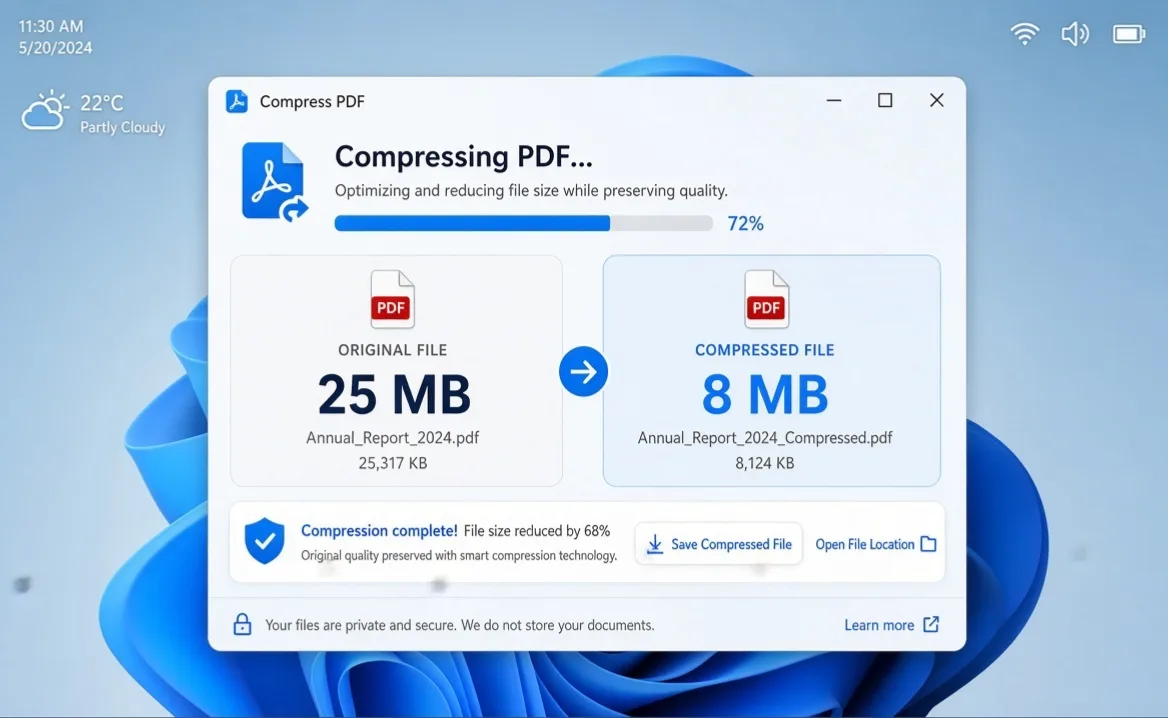The image size is (1168, 718).
Task: Click the padlock privacy icon
Action: click(242, 624)
